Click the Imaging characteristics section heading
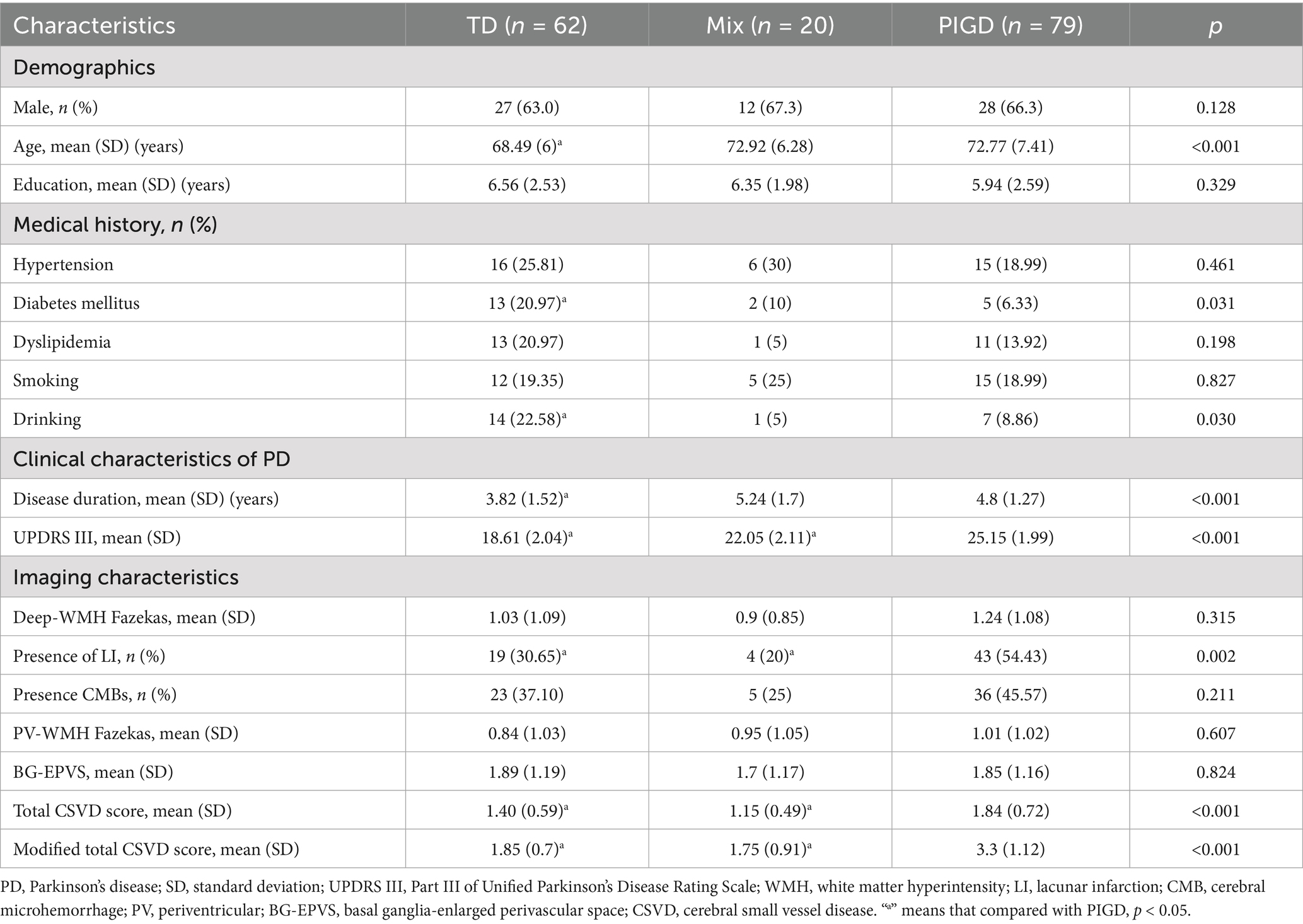This screenshot has height=924, width=1303. [125, 577]
